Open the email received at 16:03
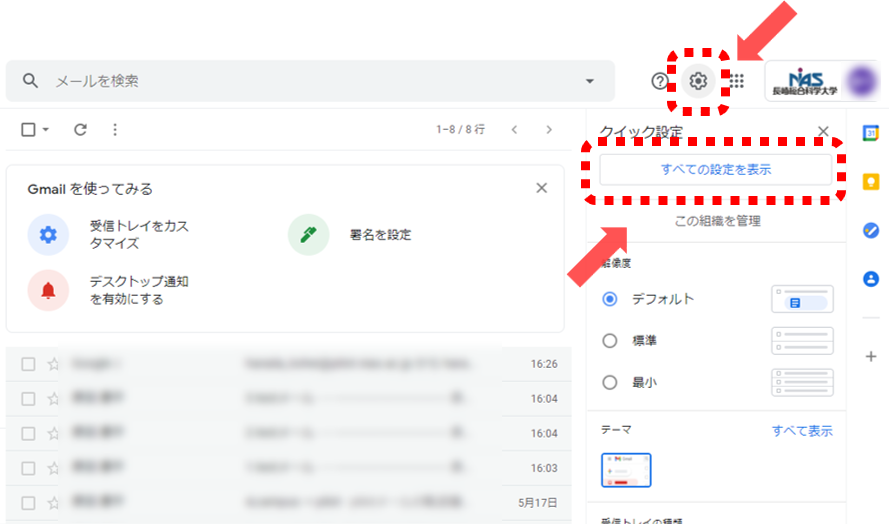 click(289, 468)
